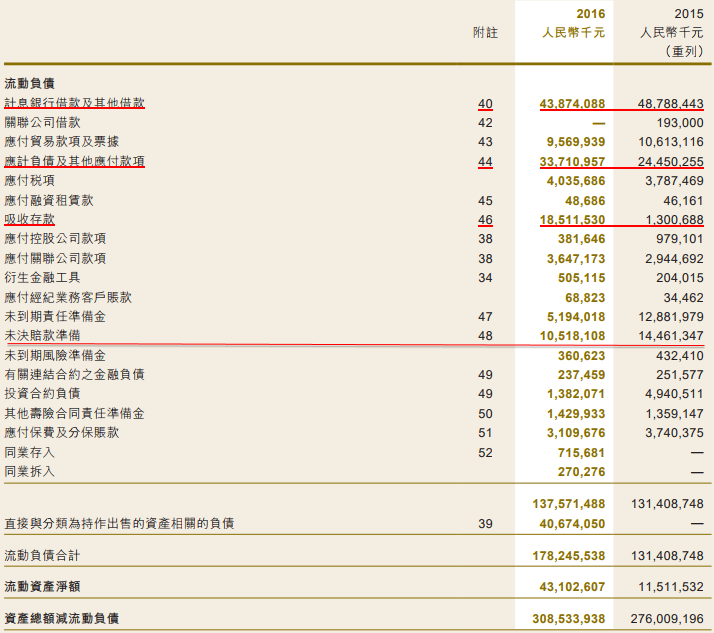
Task: Click the 吸收存款 row label
Action: 28,219
